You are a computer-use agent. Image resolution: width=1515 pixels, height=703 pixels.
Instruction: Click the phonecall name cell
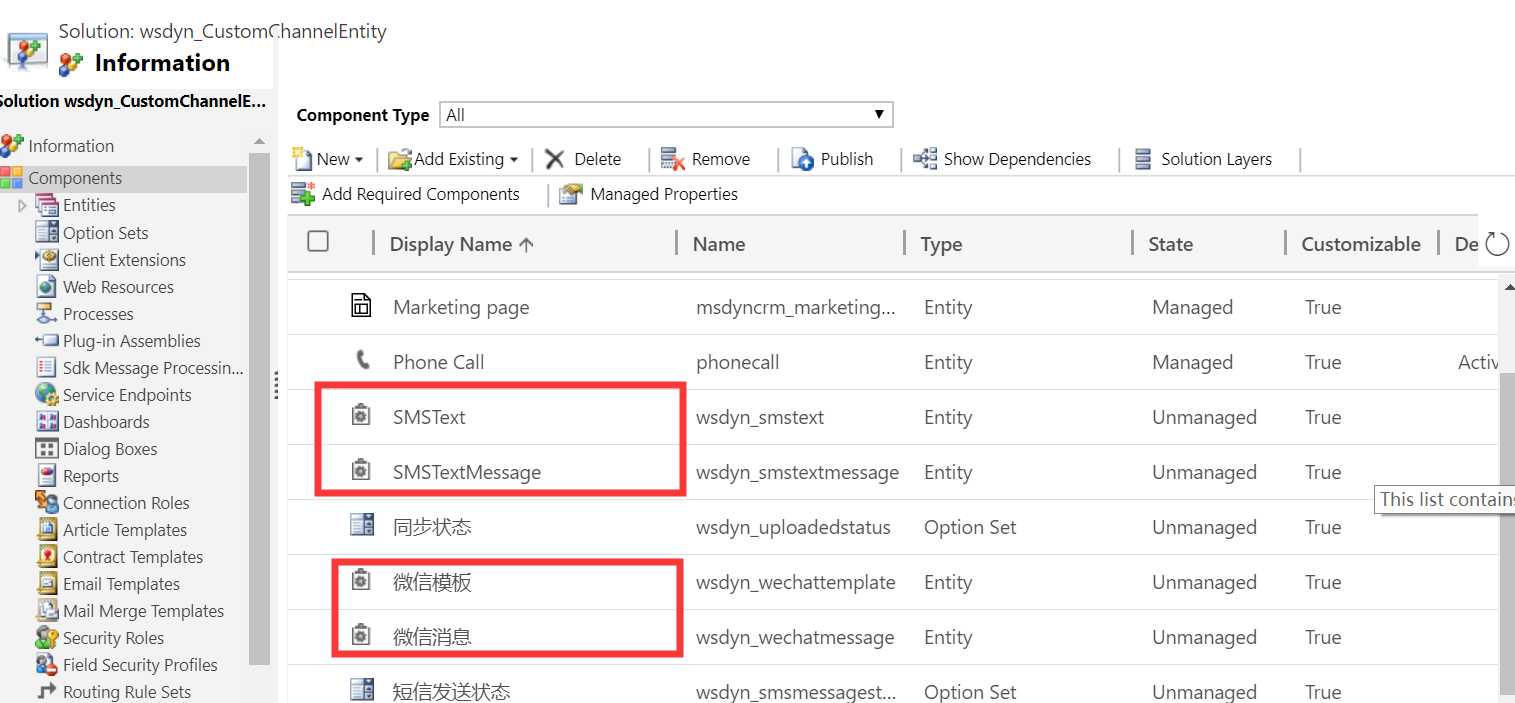tap(738, 362)
